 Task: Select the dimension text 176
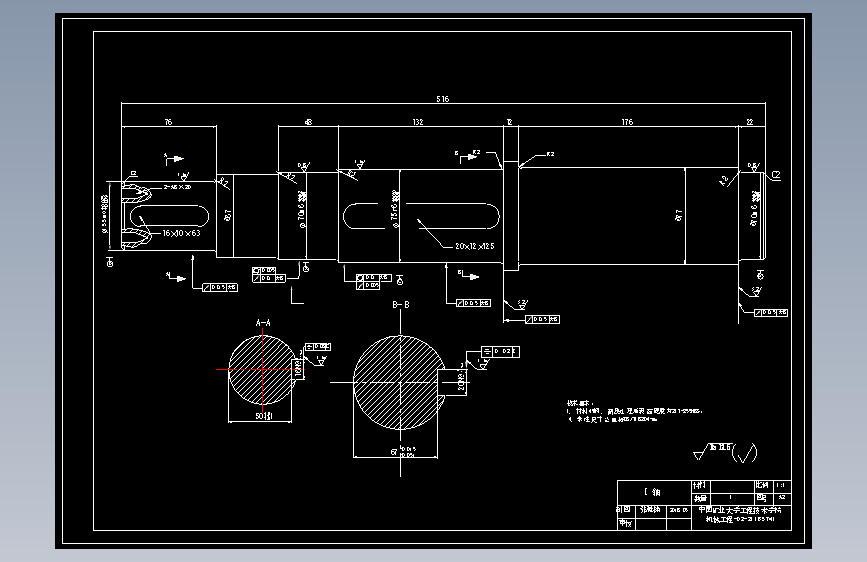tap(627, 122)
